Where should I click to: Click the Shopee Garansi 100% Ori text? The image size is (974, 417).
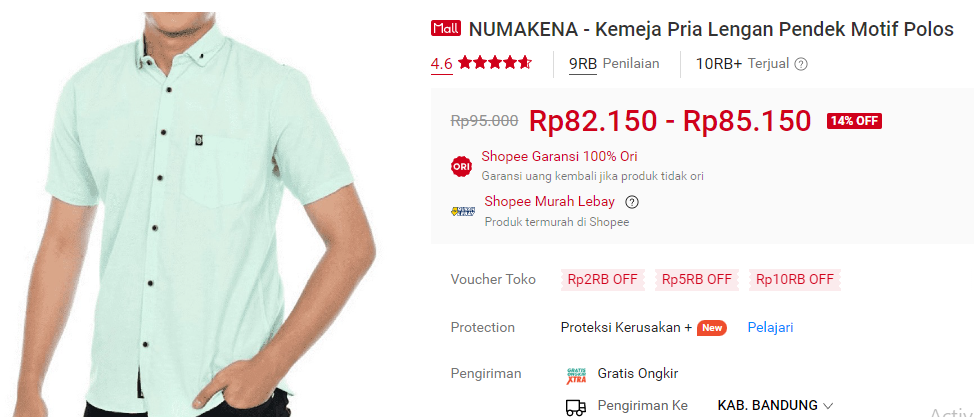click(x=559, y=156)
